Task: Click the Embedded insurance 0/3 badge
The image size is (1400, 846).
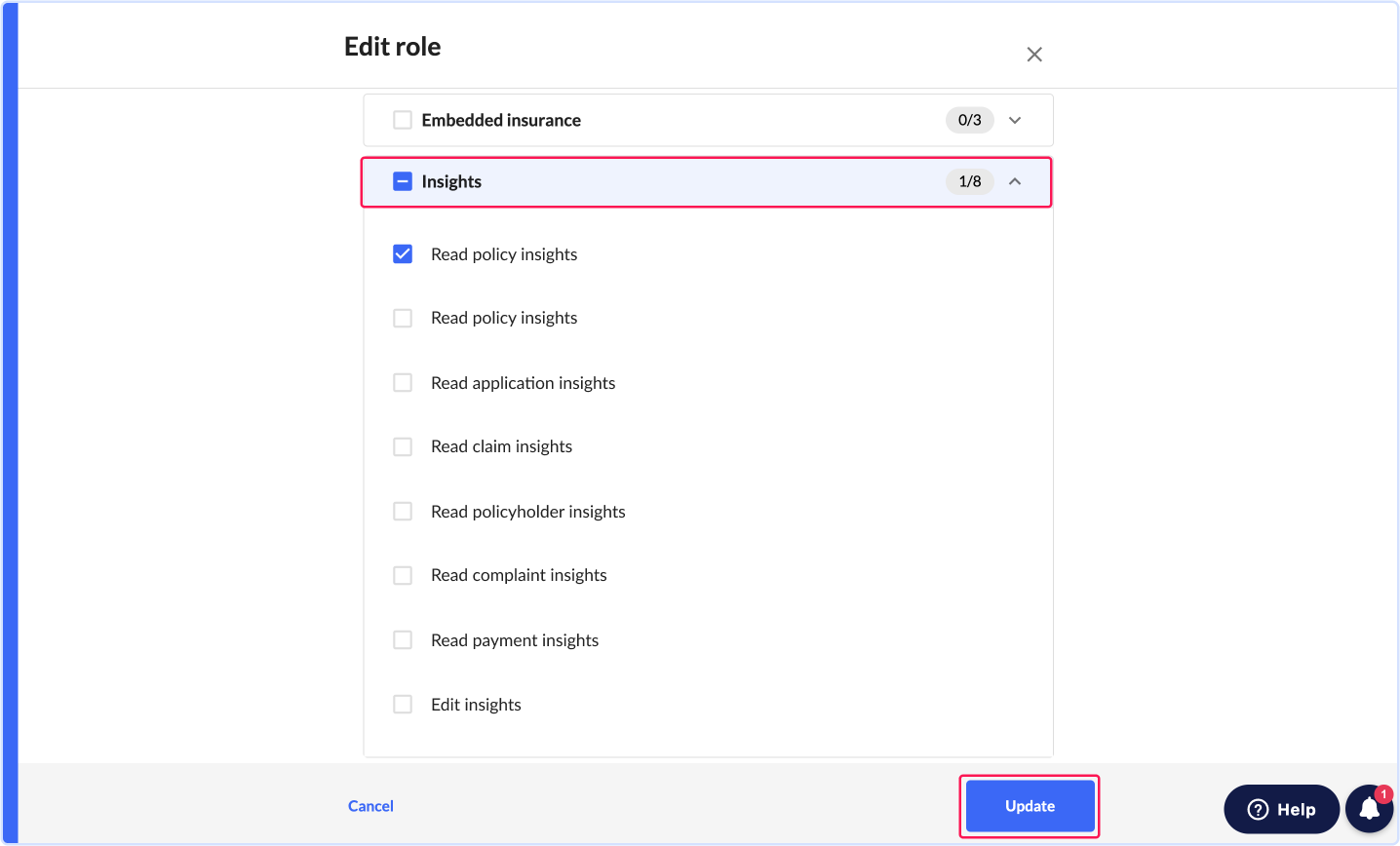Action: [970, 120]
